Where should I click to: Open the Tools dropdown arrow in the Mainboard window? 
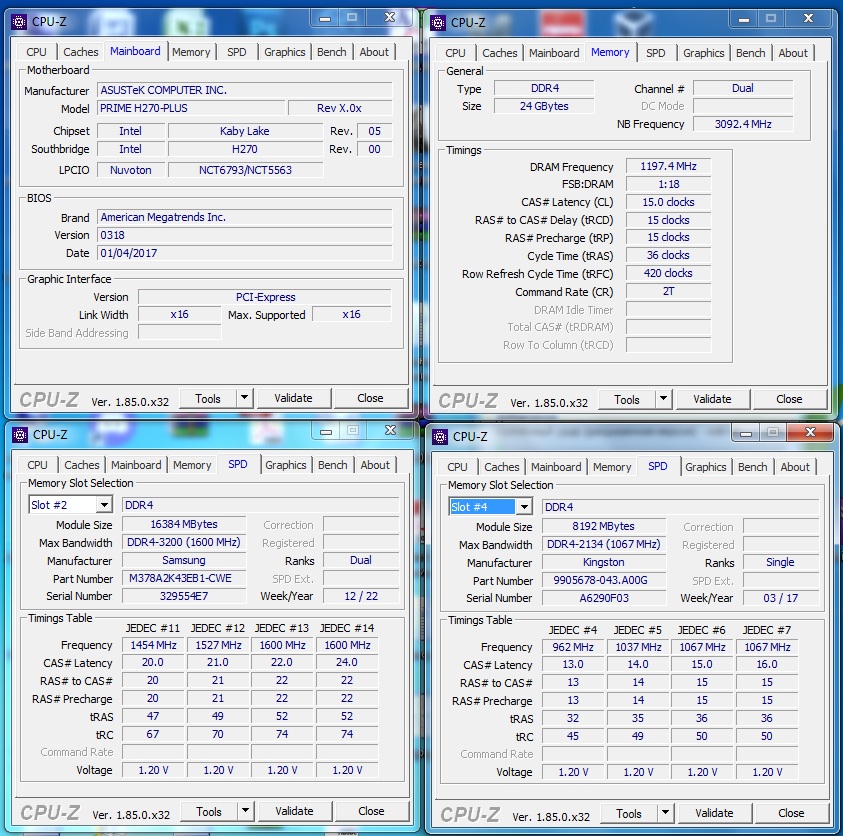tap(243, 398)
